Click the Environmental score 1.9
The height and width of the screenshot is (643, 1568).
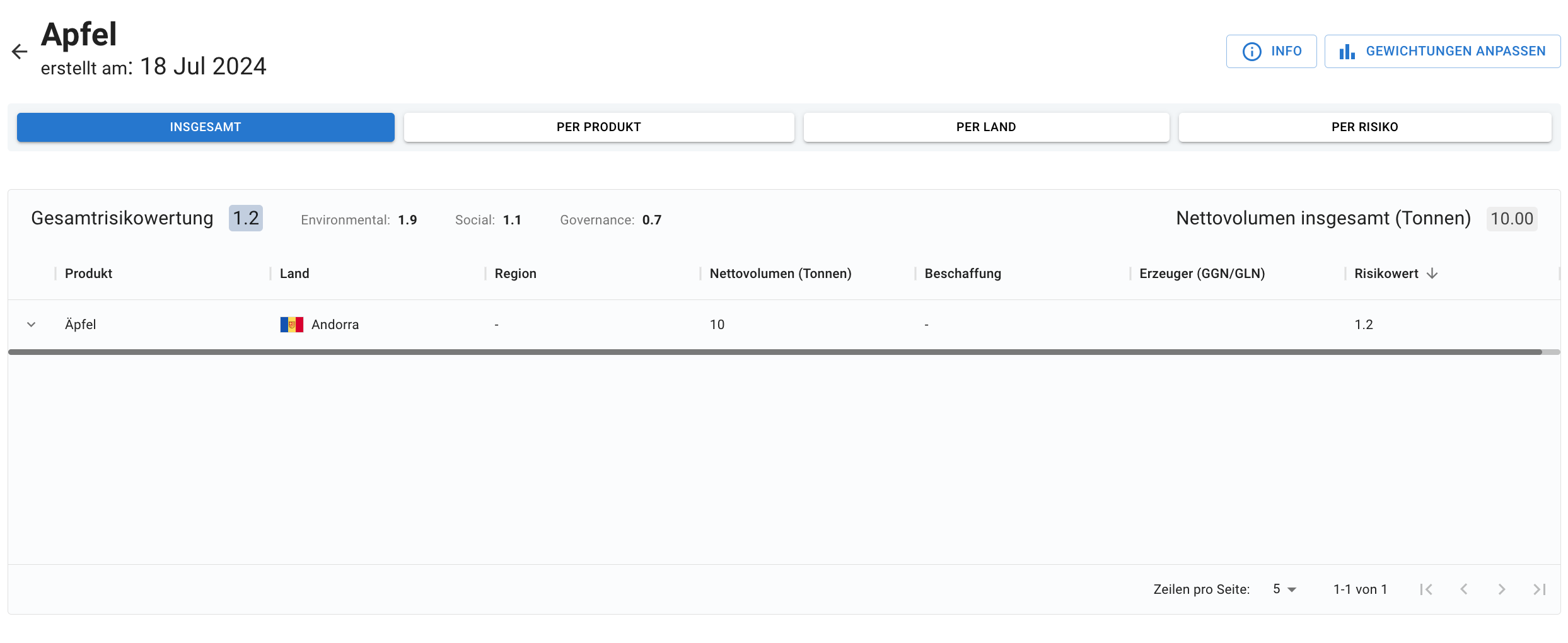tap(408, 220)
